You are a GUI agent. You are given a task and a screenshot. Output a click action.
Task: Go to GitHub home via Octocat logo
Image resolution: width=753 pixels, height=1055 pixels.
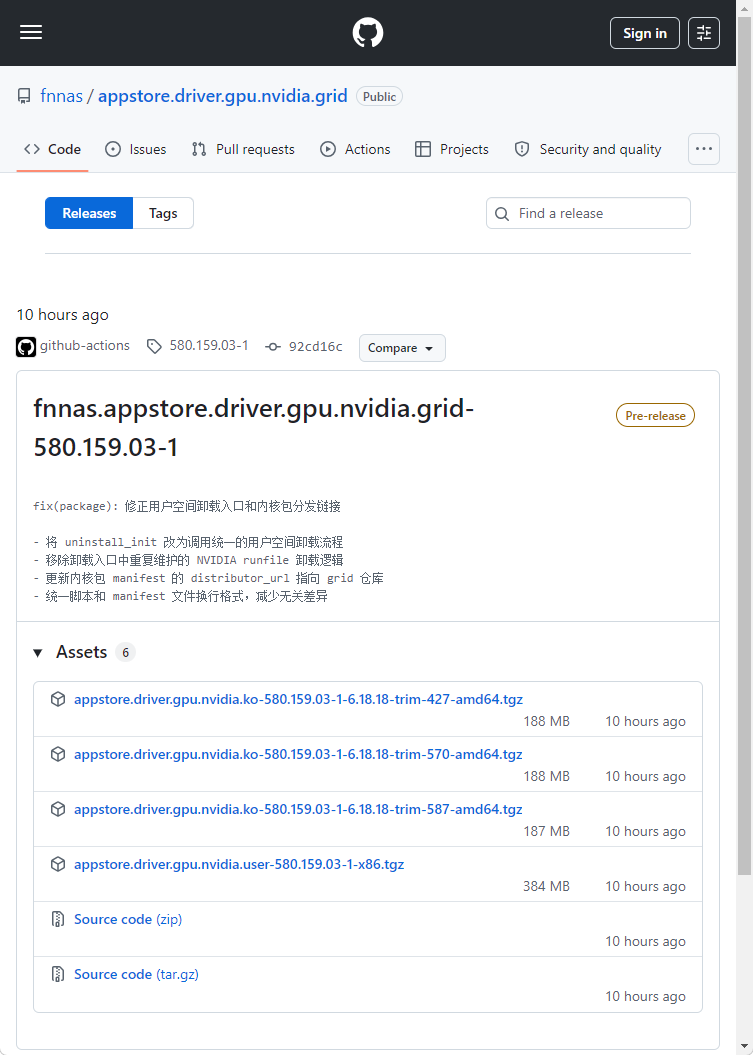coord(368,32)
